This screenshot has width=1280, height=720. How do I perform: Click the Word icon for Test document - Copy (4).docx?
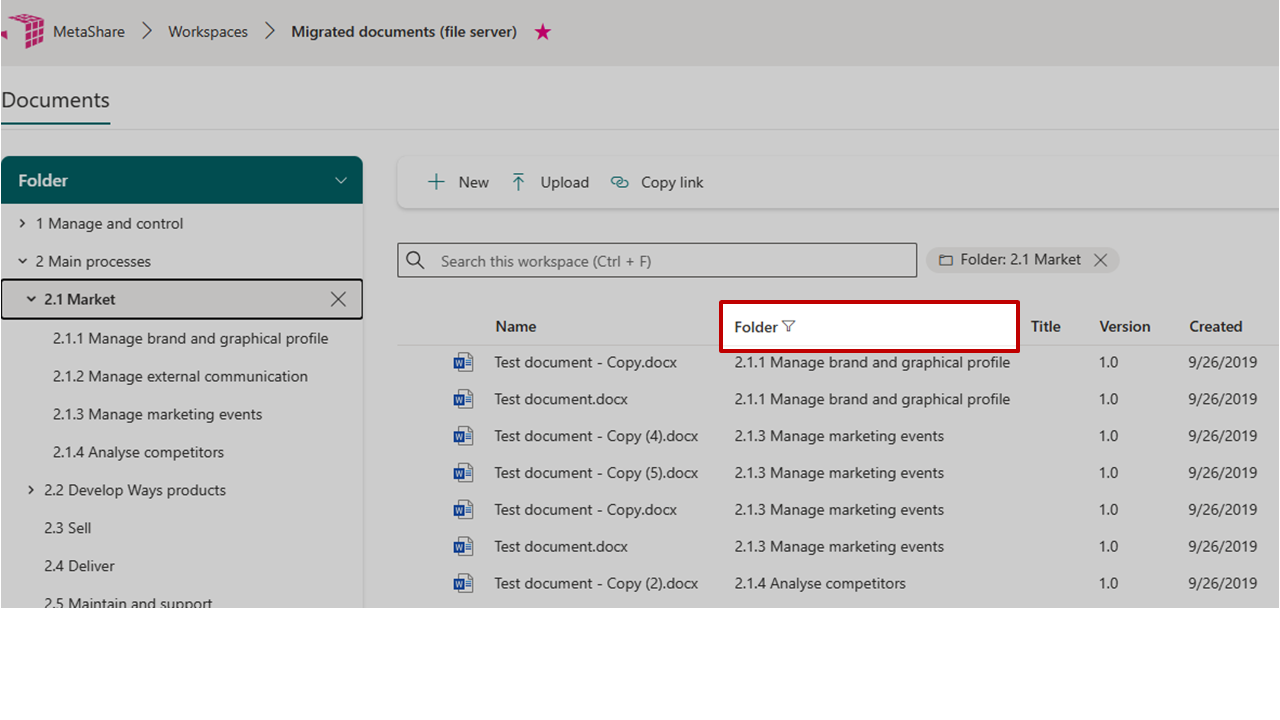tap(463, 436)
